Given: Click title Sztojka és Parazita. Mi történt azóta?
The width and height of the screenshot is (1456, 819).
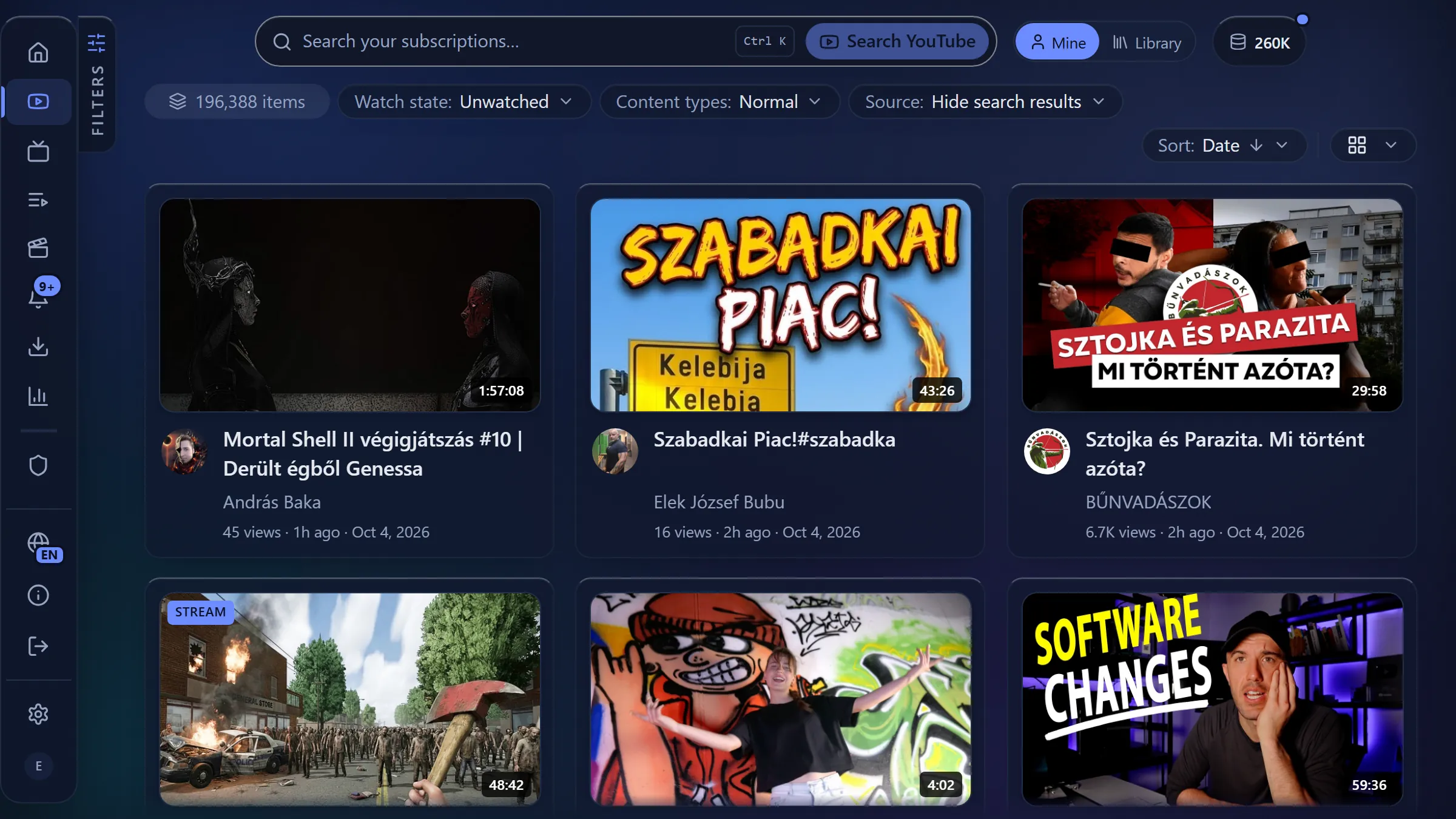Looking at the screenshot, I should coord(1225,454).
